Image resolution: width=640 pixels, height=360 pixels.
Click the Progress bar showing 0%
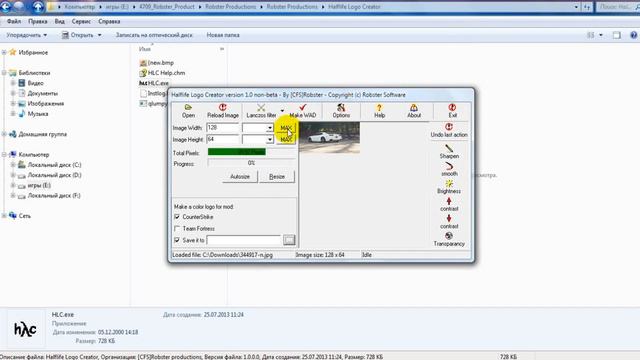pos(251,163)
